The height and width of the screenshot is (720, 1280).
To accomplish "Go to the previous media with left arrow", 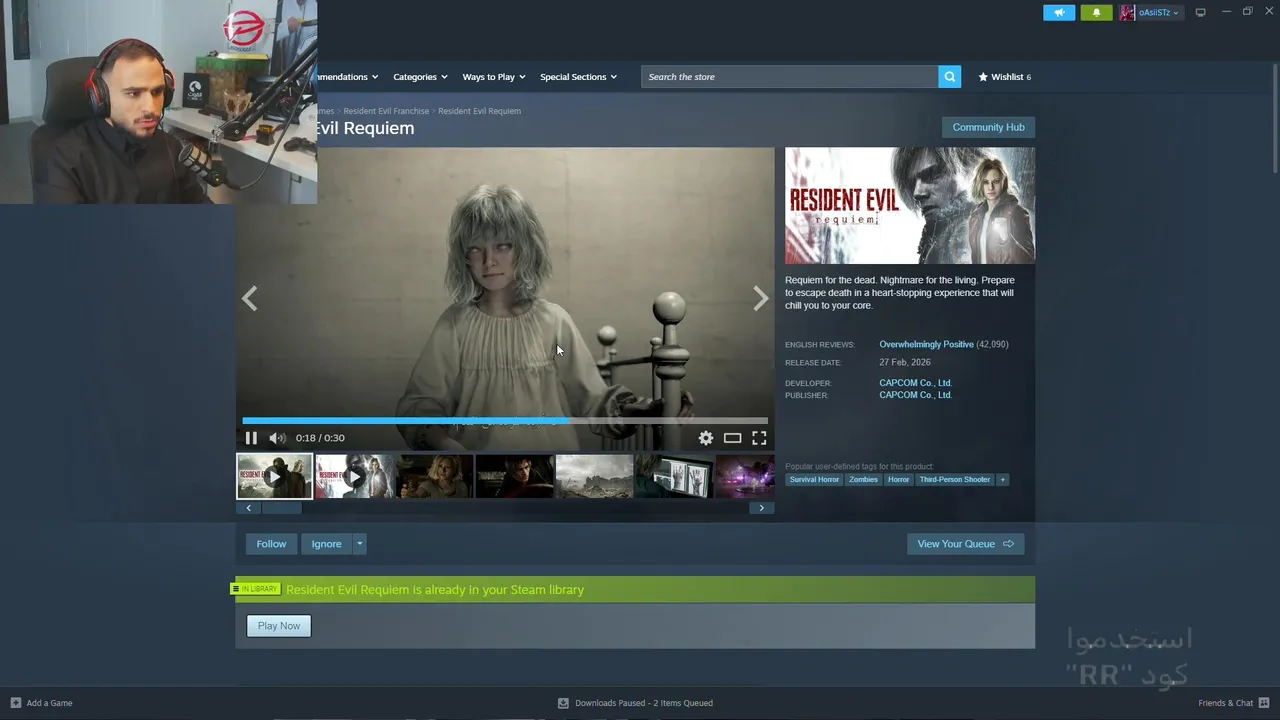I will point(250,298).
